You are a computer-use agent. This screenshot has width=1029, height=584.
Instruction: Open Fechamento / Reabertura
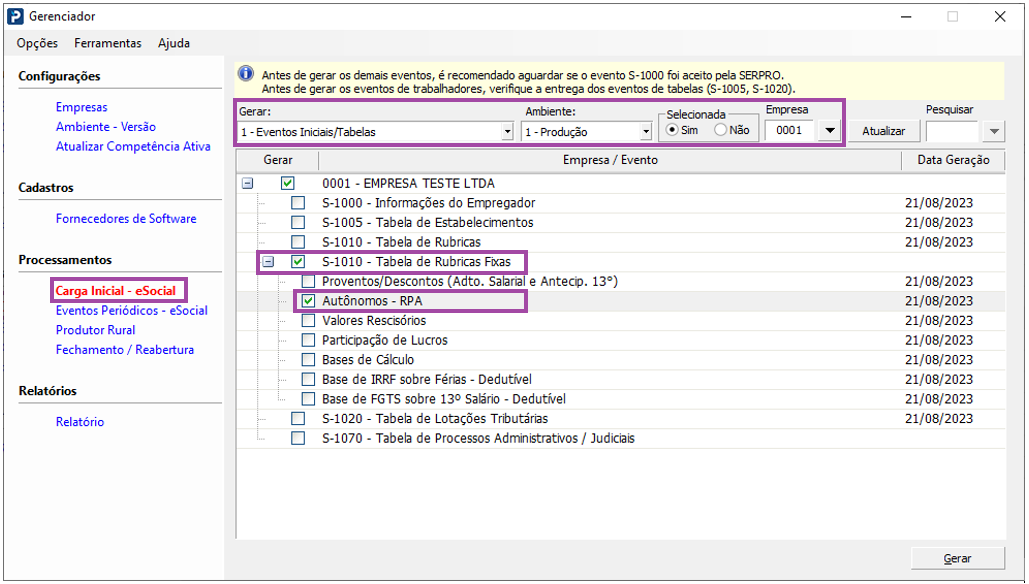coord(125,350)
